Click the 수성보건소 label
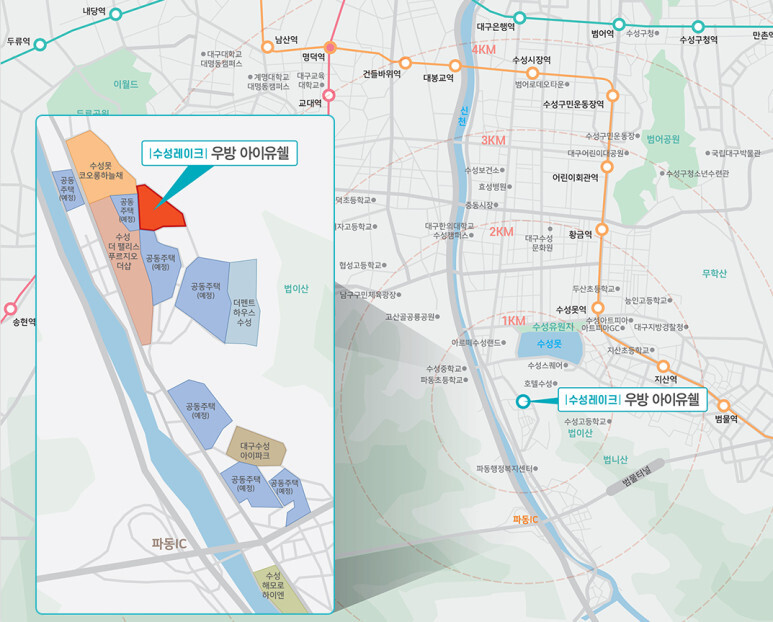 [482, 170]
